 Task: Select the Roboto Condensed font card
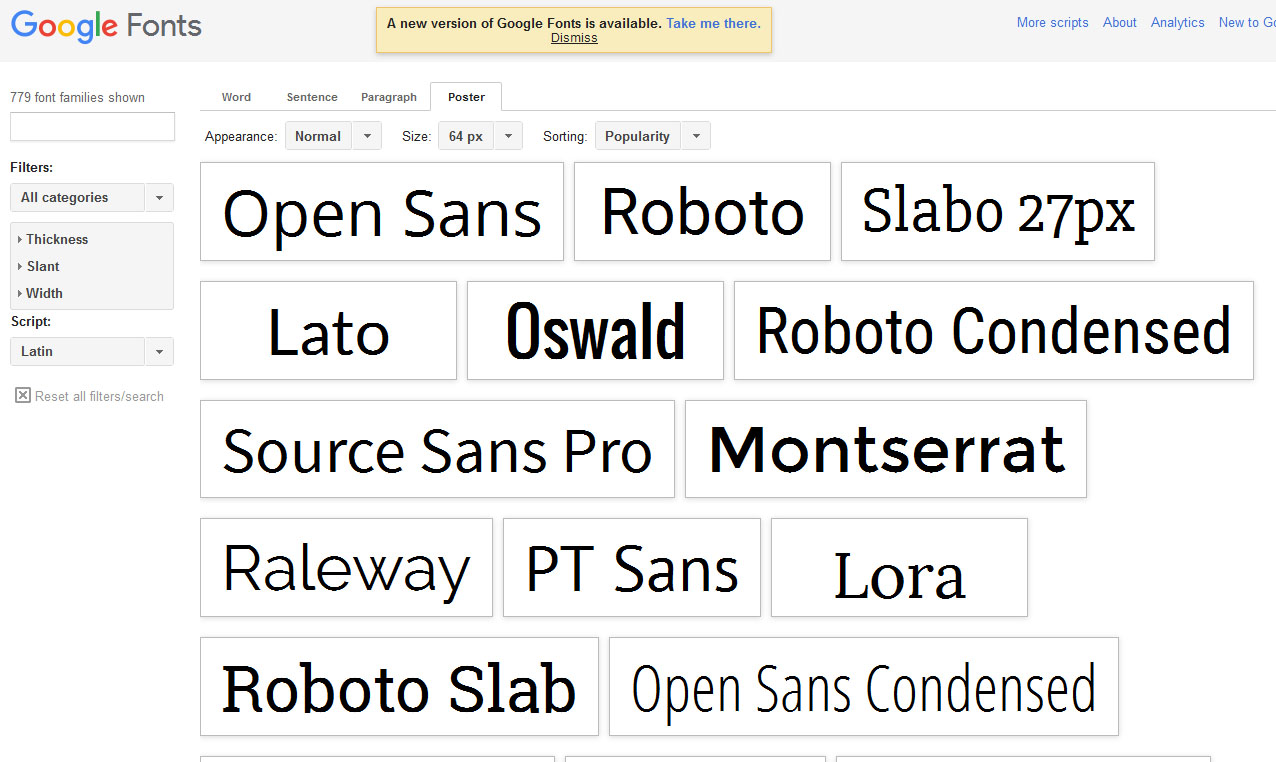(994, 331)
